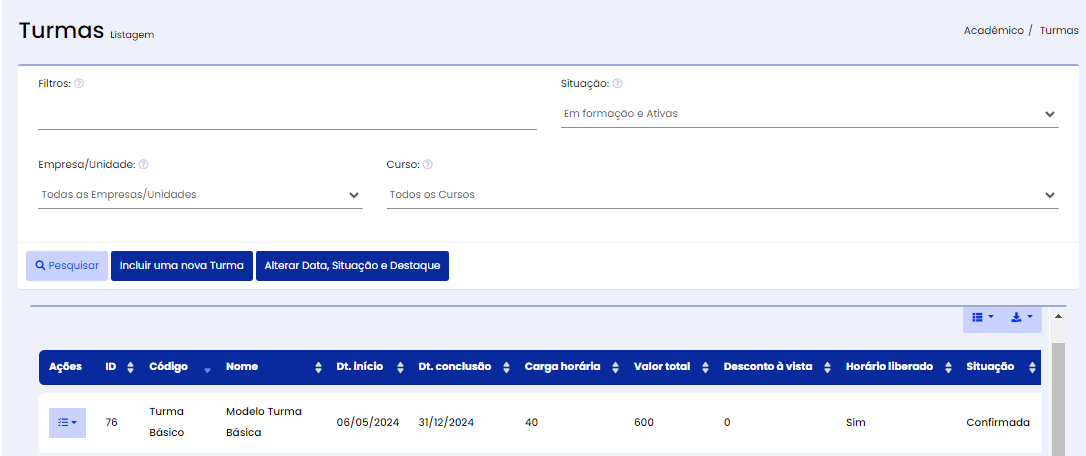The height and width of the screenshot is (456, 1086).
Task: Sort by Situação column arrows
Action: pos(1031,368)
